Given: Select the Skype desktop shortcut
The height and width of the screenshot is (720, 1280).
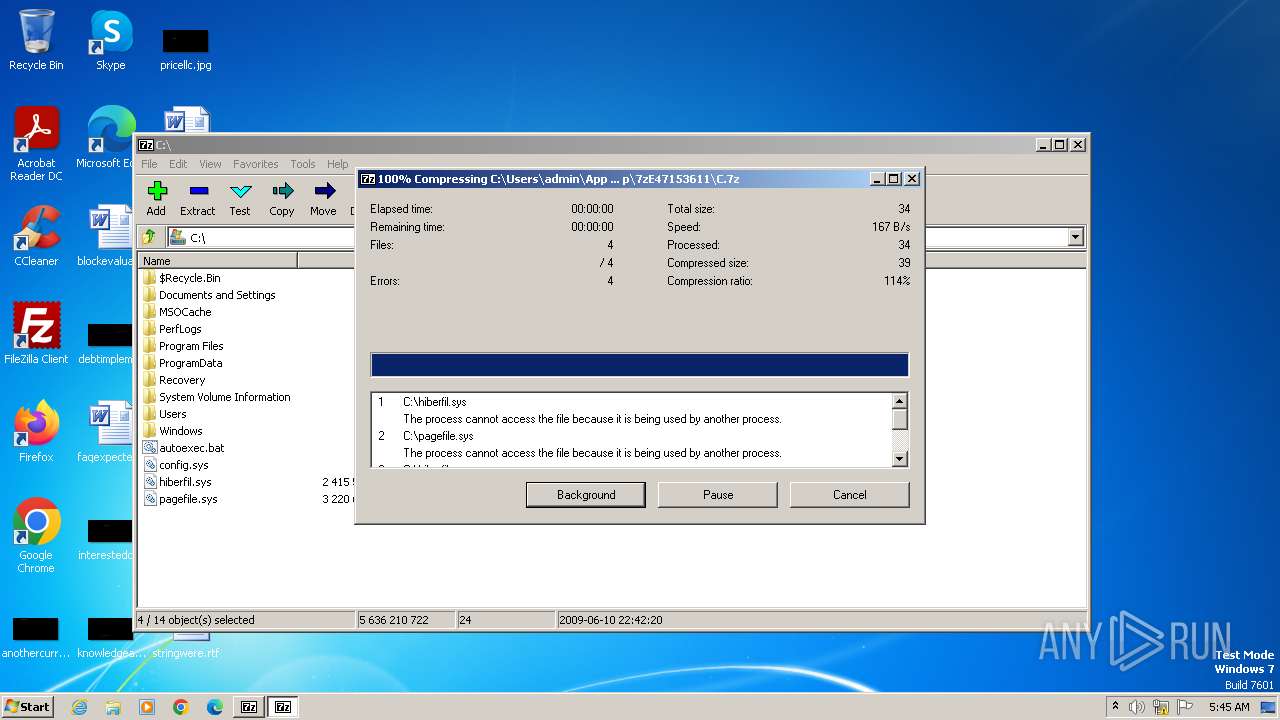Looking at the screenshot, I should click(x=110, y=40).
